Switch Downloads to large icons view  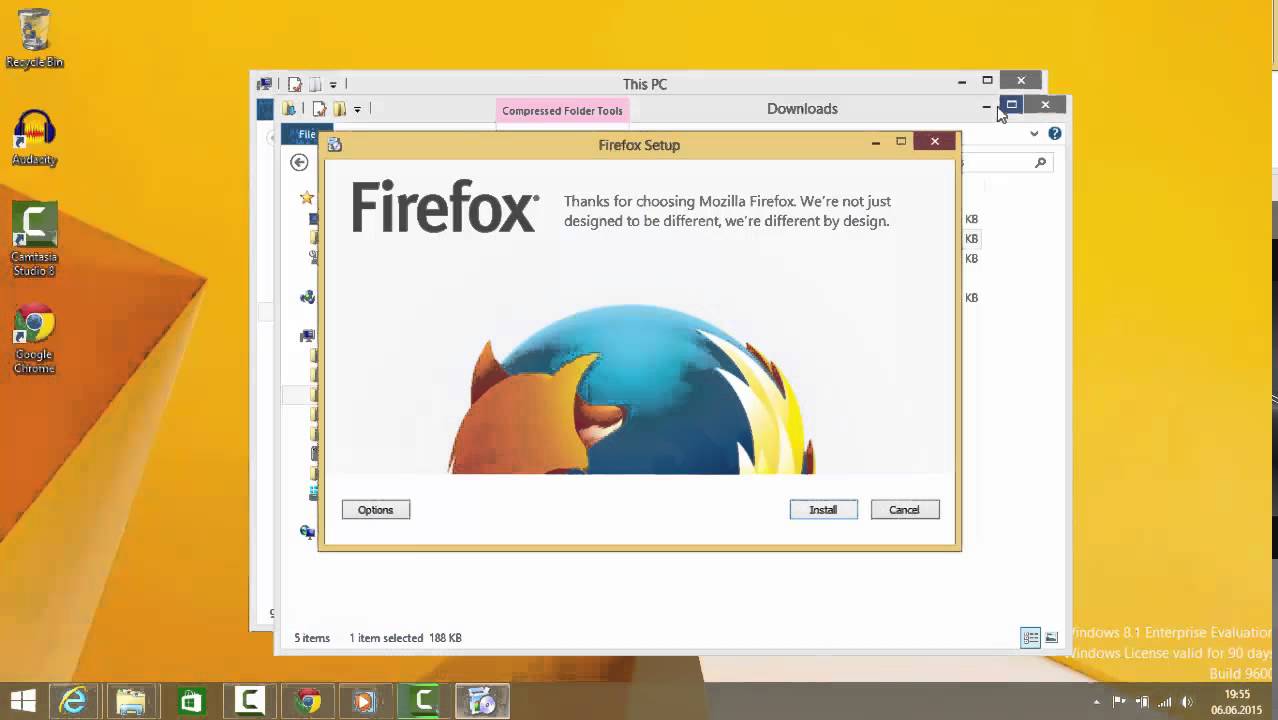pos(1051,638)
